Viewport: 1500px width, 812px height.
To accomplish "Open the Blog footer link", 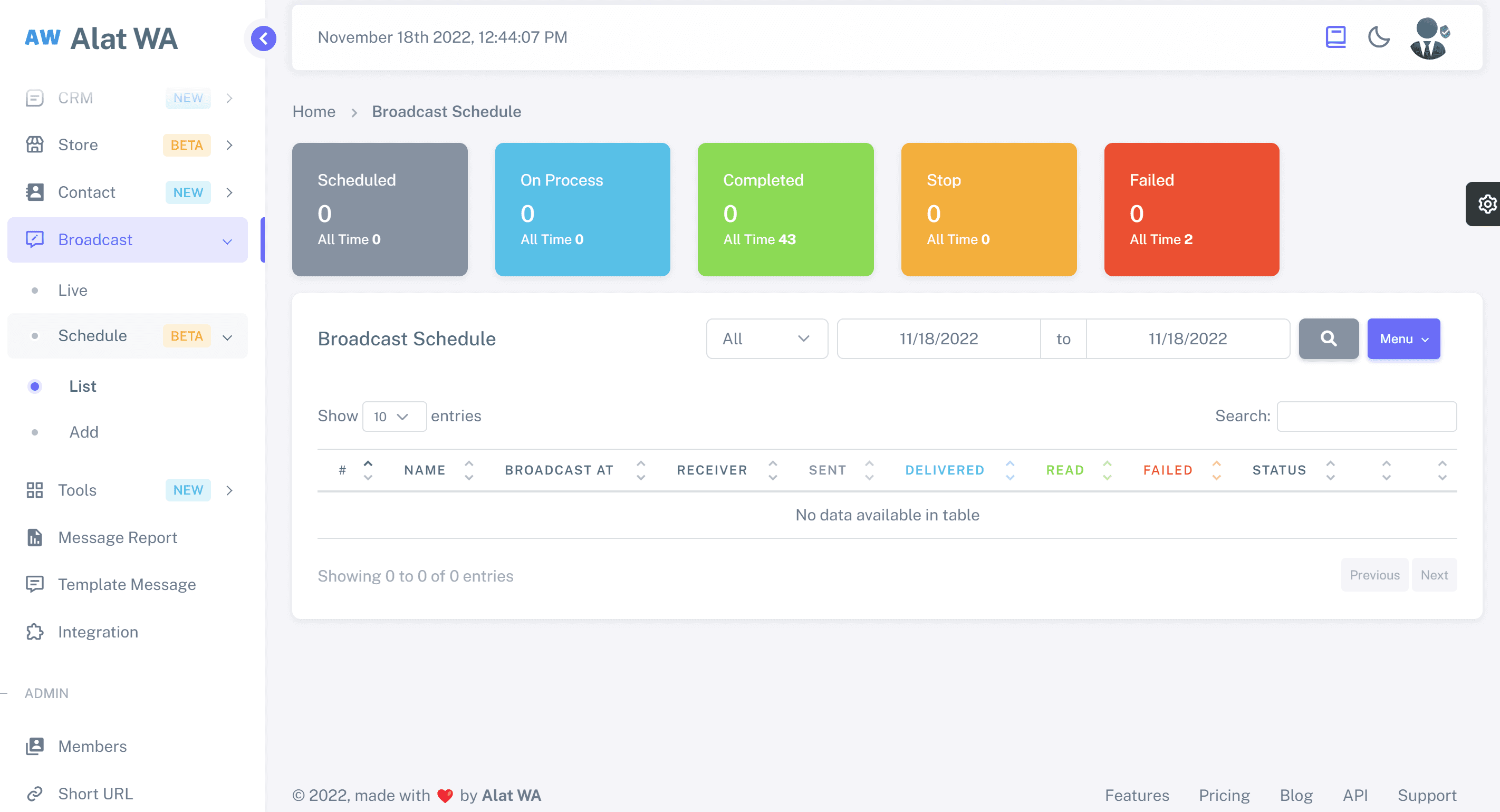I will [x=1295, y=795].
